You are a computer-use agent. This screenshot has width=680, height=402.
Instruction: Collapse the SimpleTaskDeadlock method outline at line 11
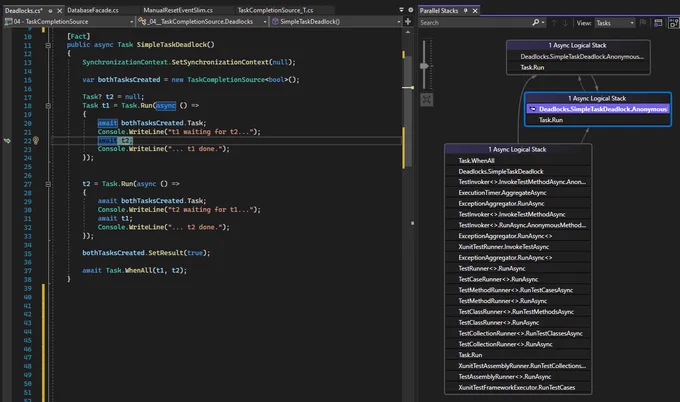tap(48, 45)
